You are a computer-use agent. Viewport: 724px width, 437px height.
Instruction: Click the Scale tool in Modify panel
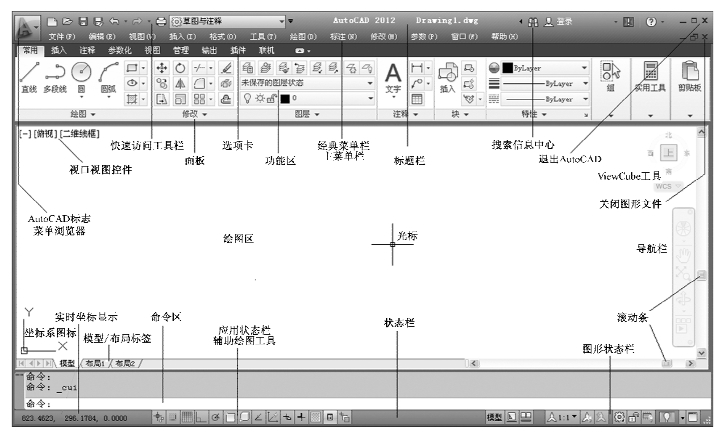click(x=180, y=99)
